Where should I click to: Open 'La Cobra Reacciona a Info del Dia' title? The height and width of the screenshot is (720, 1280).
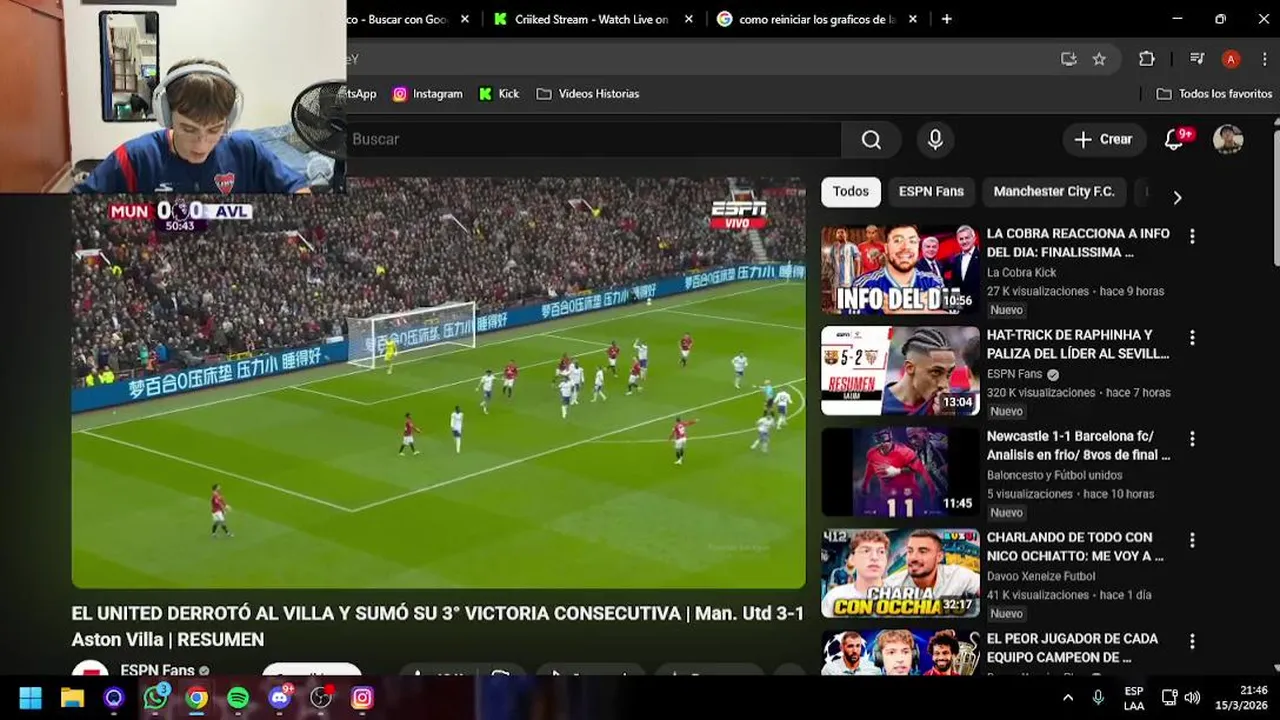(x=1078, y=243)
